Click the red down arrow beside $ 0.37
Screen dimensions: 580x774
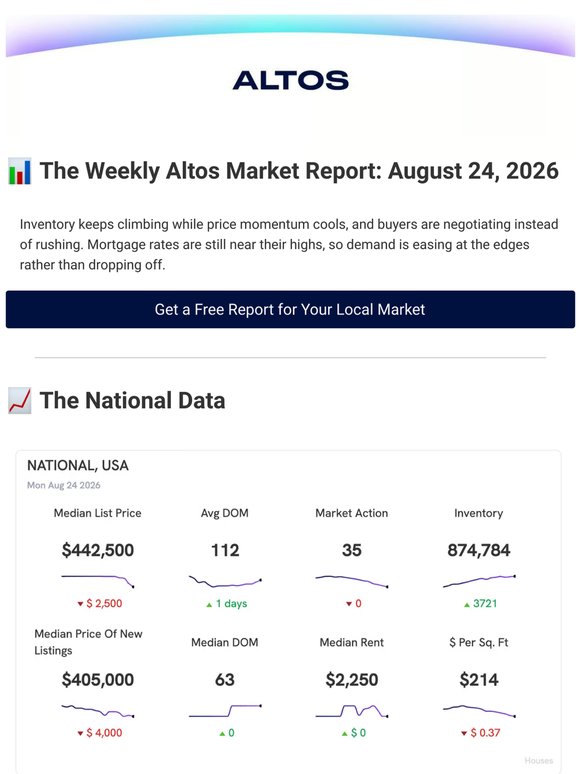(464, 734)
